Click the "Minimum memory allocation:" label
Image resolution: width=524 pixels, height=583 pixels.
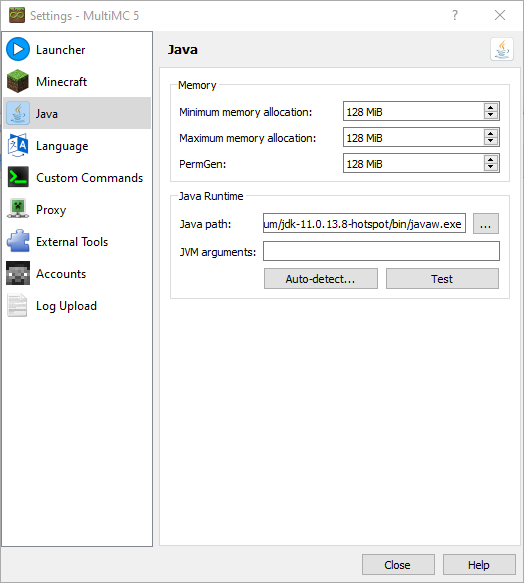pyautogui.click(x=245, y=112)
